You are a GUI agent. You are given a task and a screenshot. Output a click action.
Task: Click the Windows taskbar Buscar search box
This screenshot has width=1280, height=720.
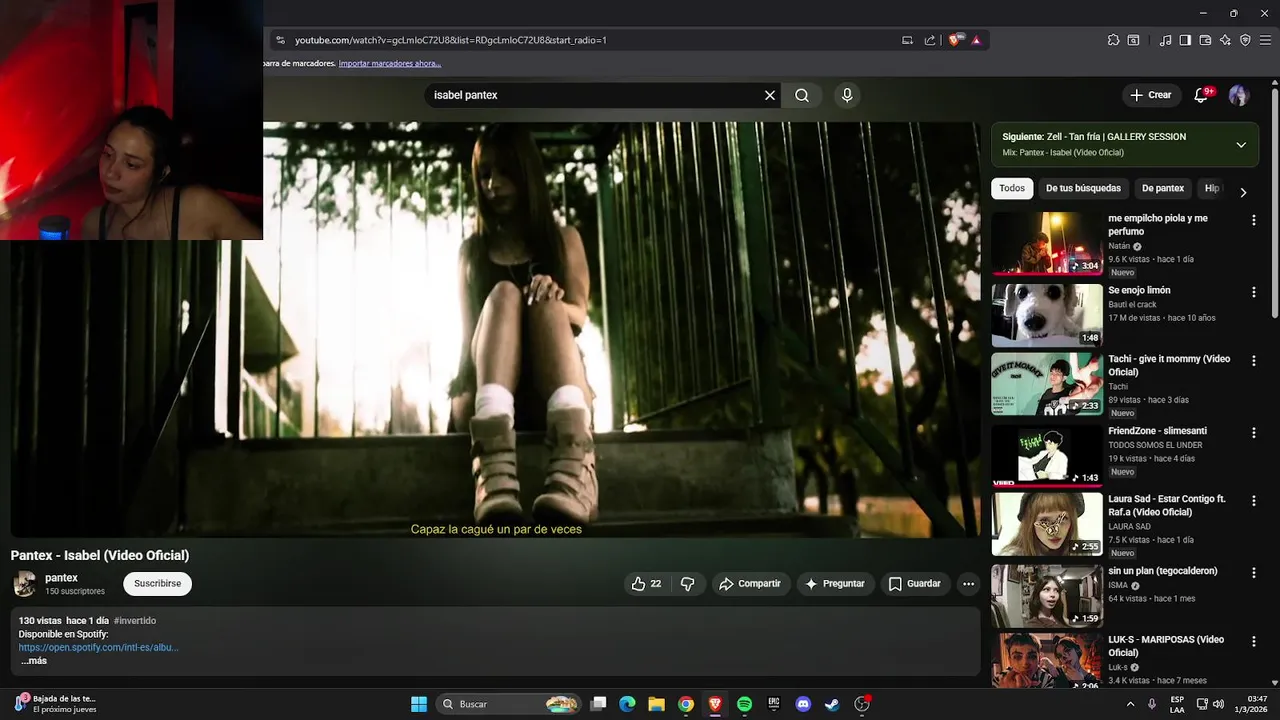pos(510,704)
